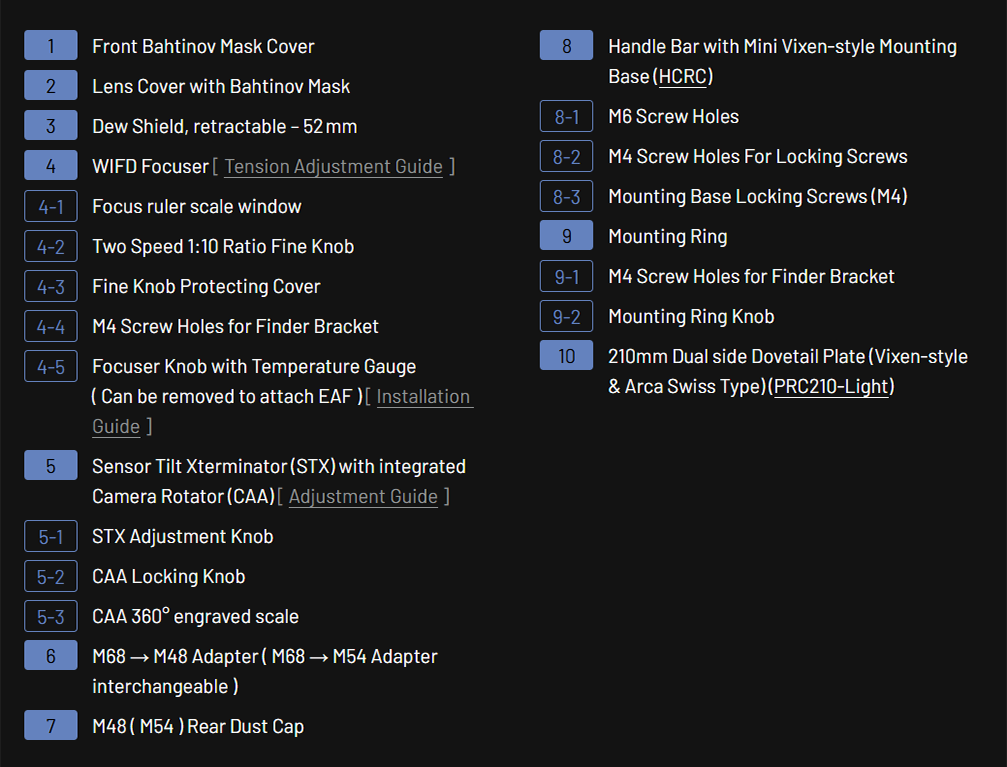This screenshot has width=1007, height=767.
Task: Click the 9-2 Mounting Ring Knob badge
Action: [566, 316]
